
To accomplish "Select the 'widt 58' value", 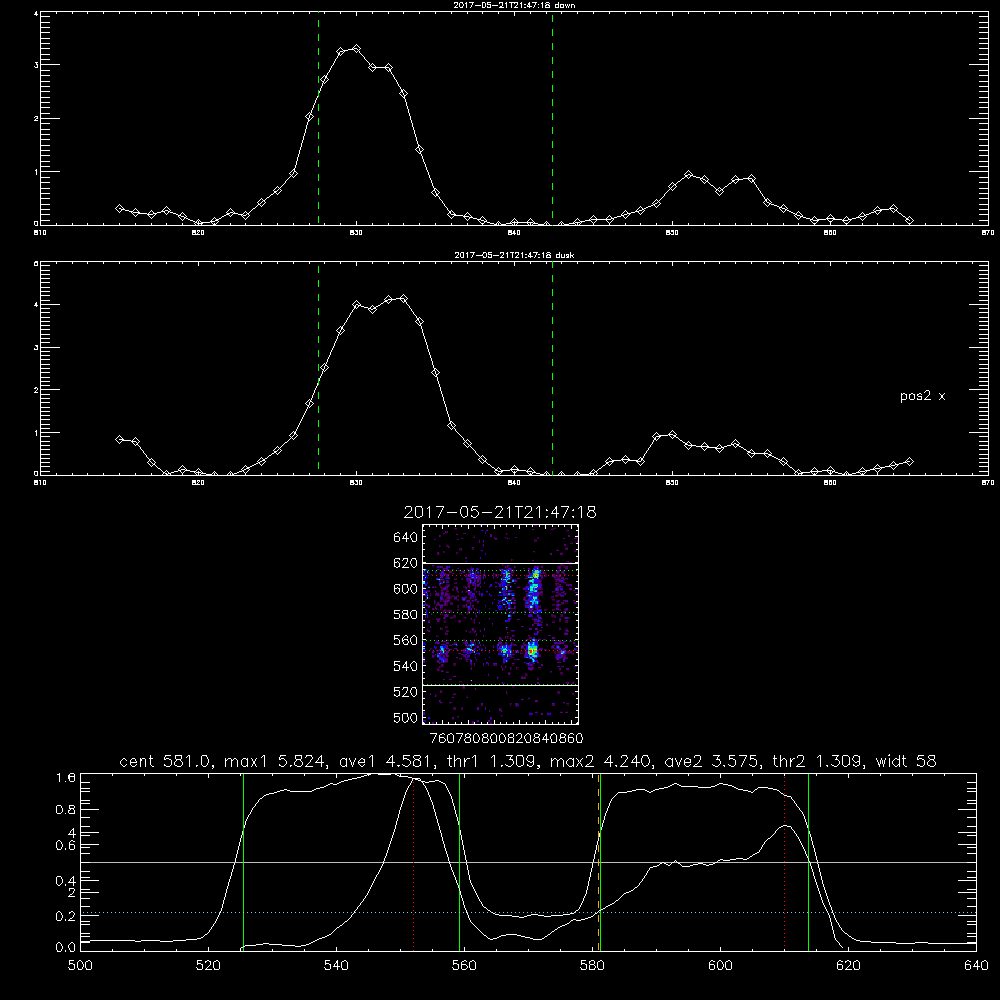I will click(x=906, y=761).
